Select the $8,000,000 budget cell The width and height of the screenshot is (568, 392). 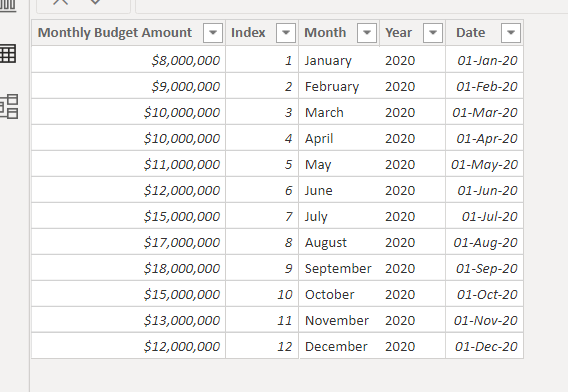pyautogui.click(x=129, y=60)
